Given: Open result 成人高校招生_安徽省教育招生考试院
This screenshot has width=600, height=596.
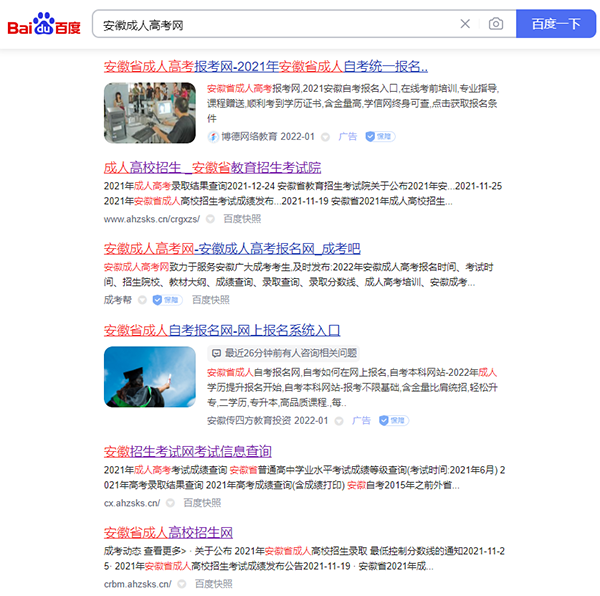Looking at the screenshot, I should 212,168.
